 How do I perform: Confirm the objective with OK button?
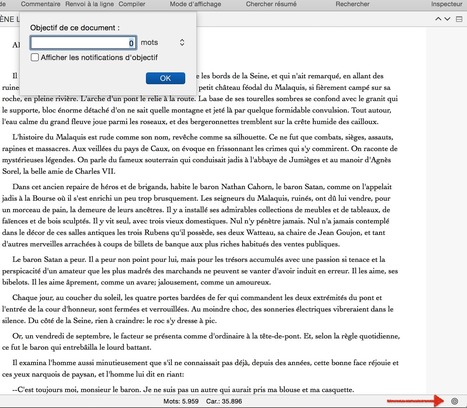[x=165, y=78]
